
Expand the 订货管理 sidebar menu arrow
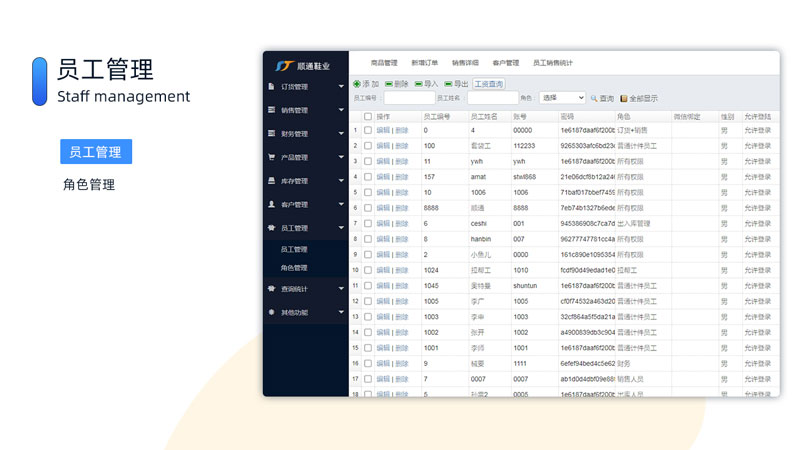[x=341, y=87]
